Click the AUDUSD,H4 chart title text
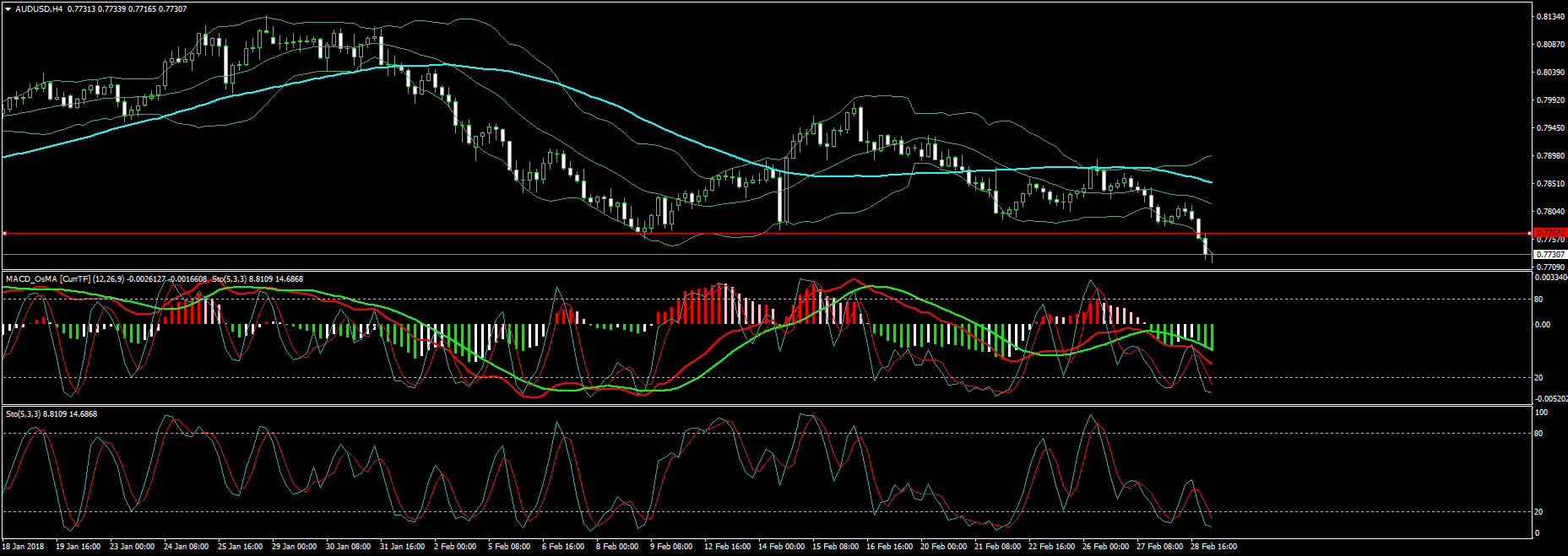Image resolution: width=1568 pixels, height=556 pixels. (x=39, y=9)
